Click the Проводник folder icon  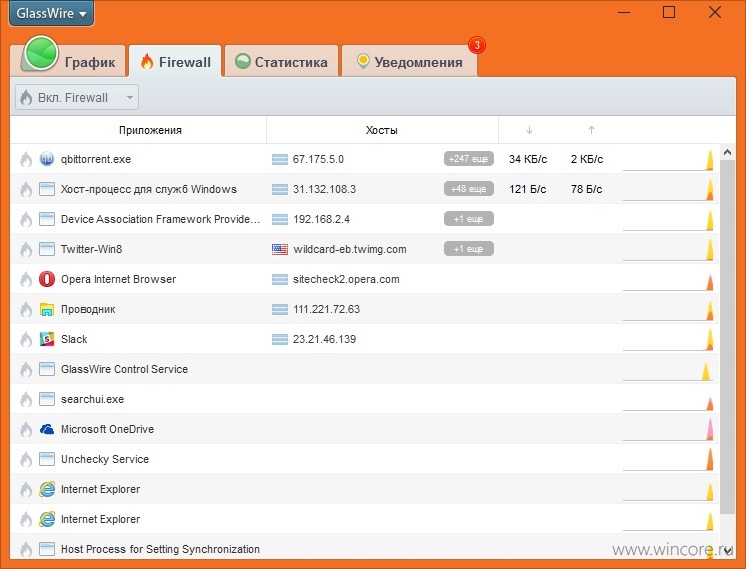(x=47, y=309)
